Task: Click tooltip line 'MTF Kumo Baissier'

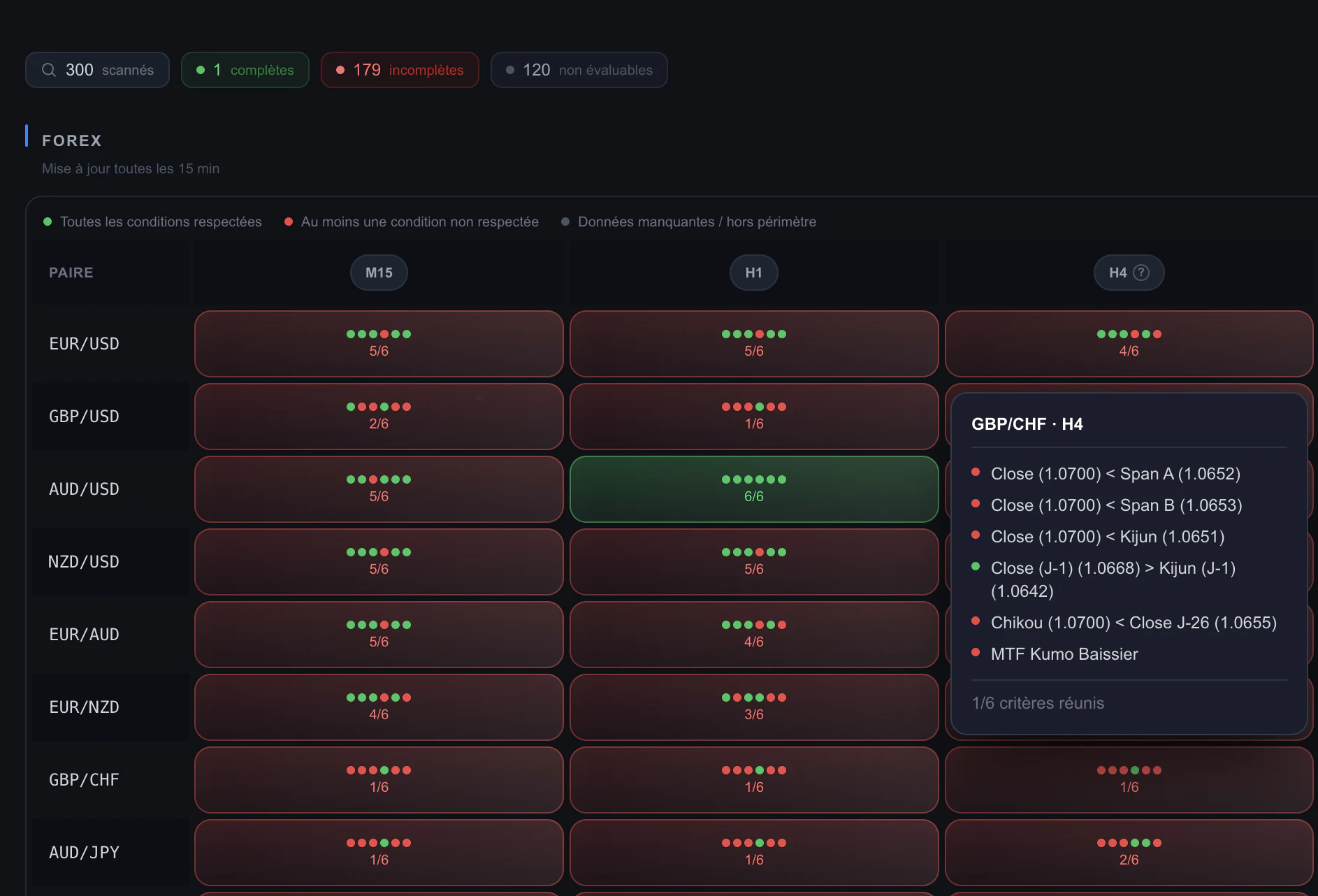Action: [1064, 654]
